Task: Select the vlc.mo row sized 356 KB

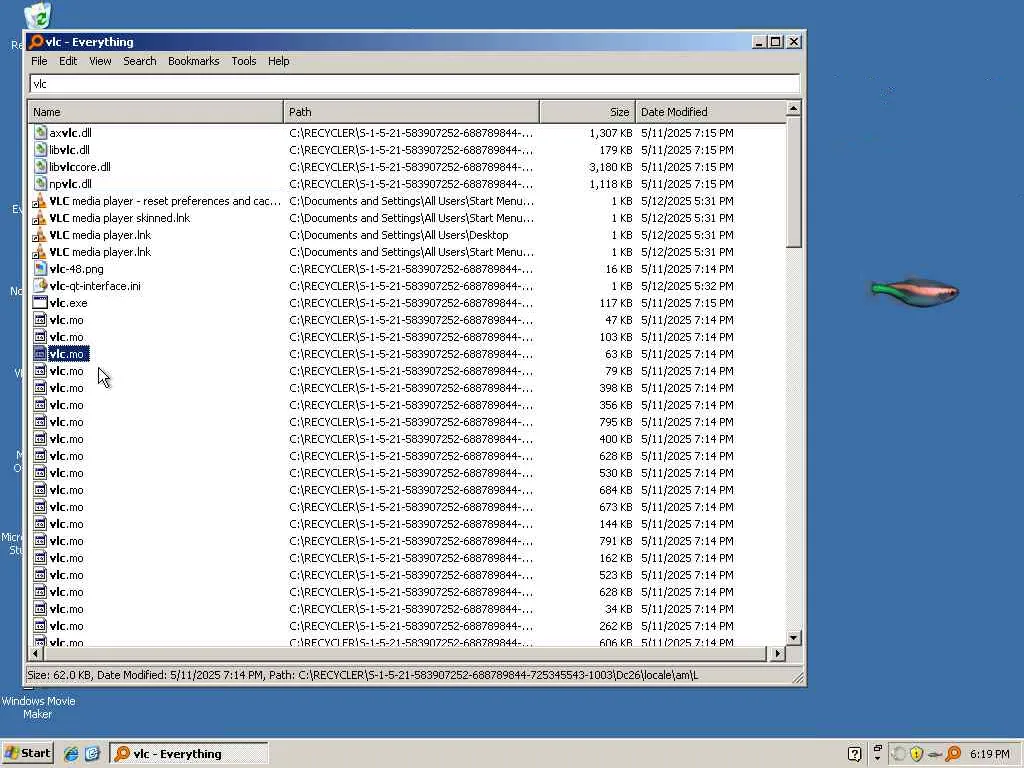Action: tap(407, 405)
